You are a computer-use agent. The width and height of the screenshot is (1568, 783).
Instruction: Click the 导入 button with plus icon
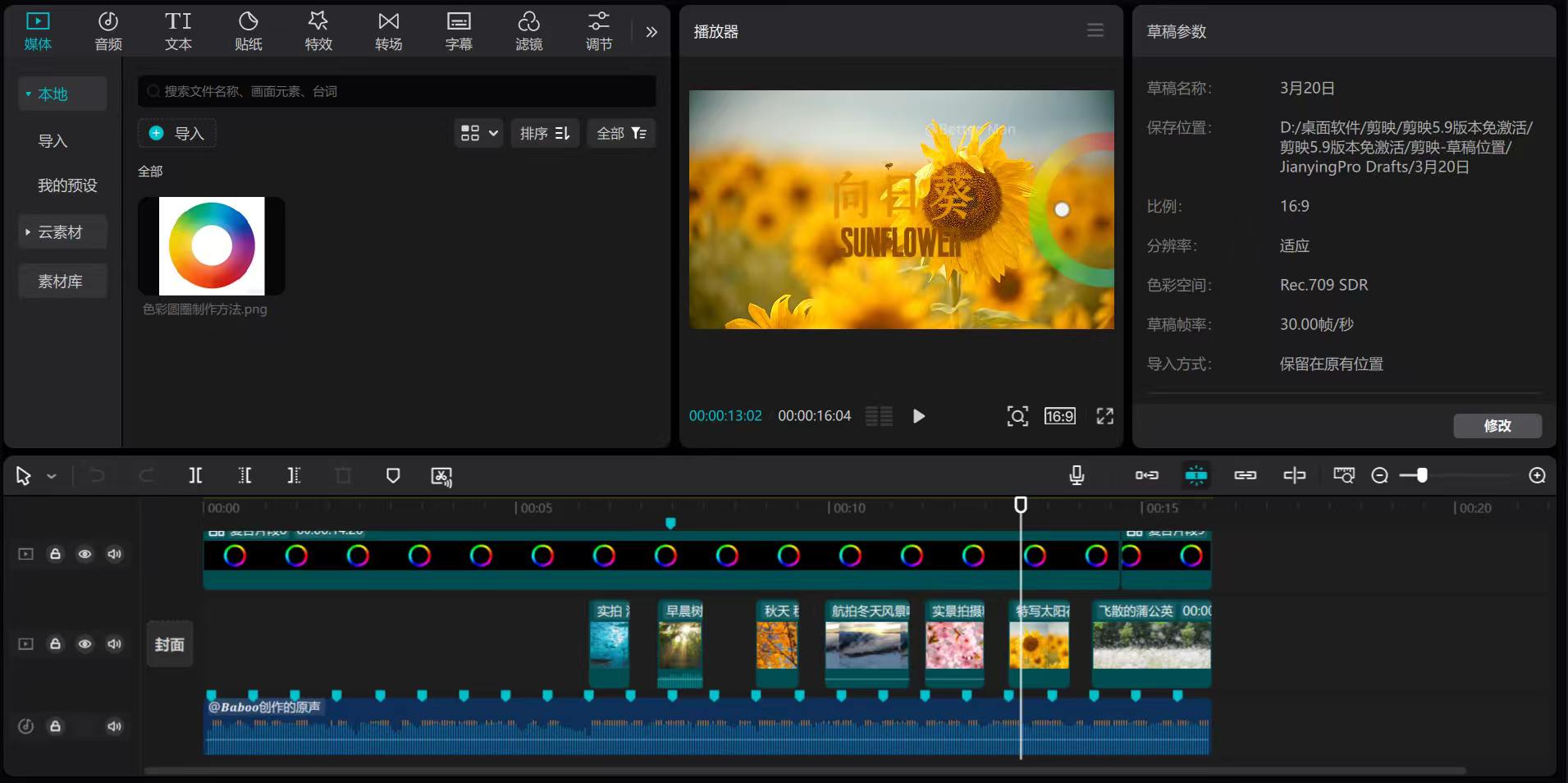177,133
